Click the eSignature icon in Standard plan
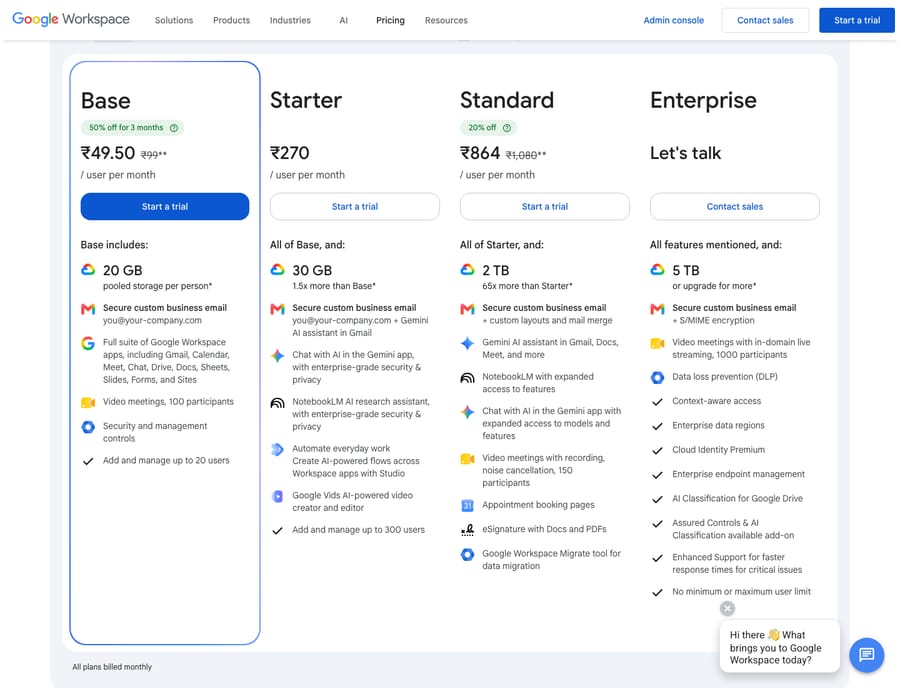Image resolution: width=900 pixels, height=688 pixels. pyautogui.click(x=467, y=530)
